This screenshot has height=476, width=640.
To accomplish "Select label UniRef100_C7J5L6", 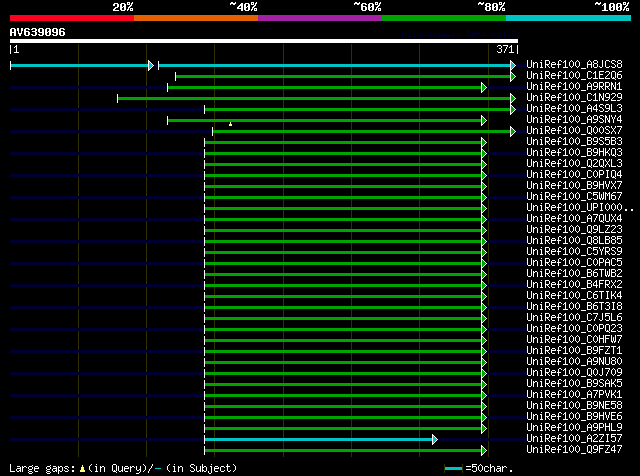I will point(574,318).
